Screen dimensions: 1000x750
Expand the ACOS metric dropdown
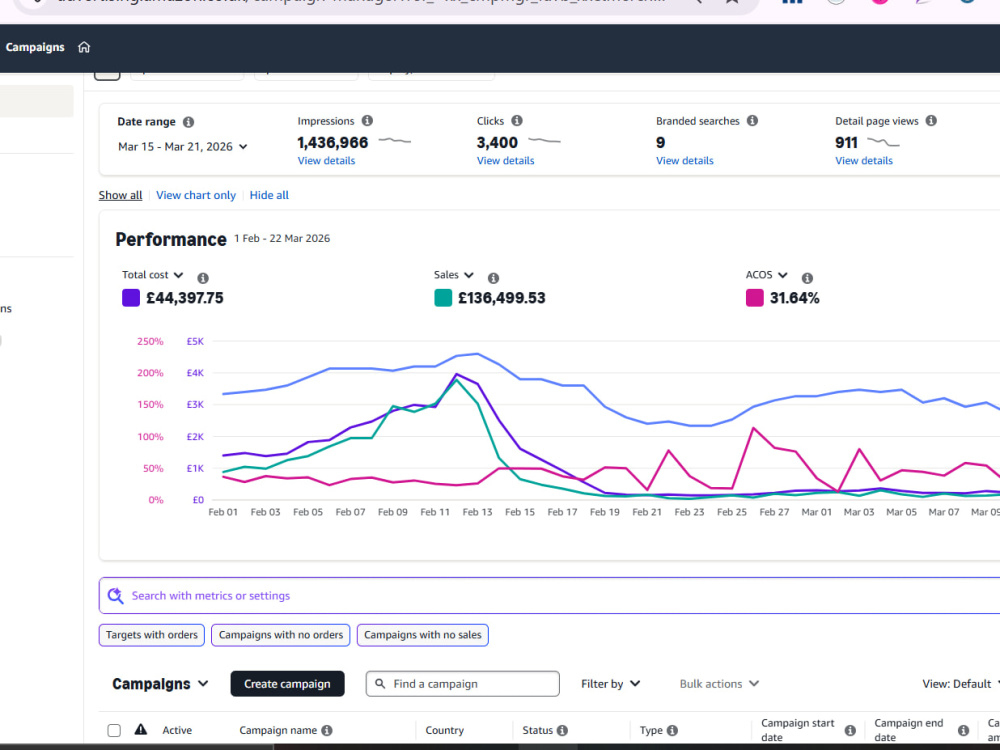[x=767, y=275]
